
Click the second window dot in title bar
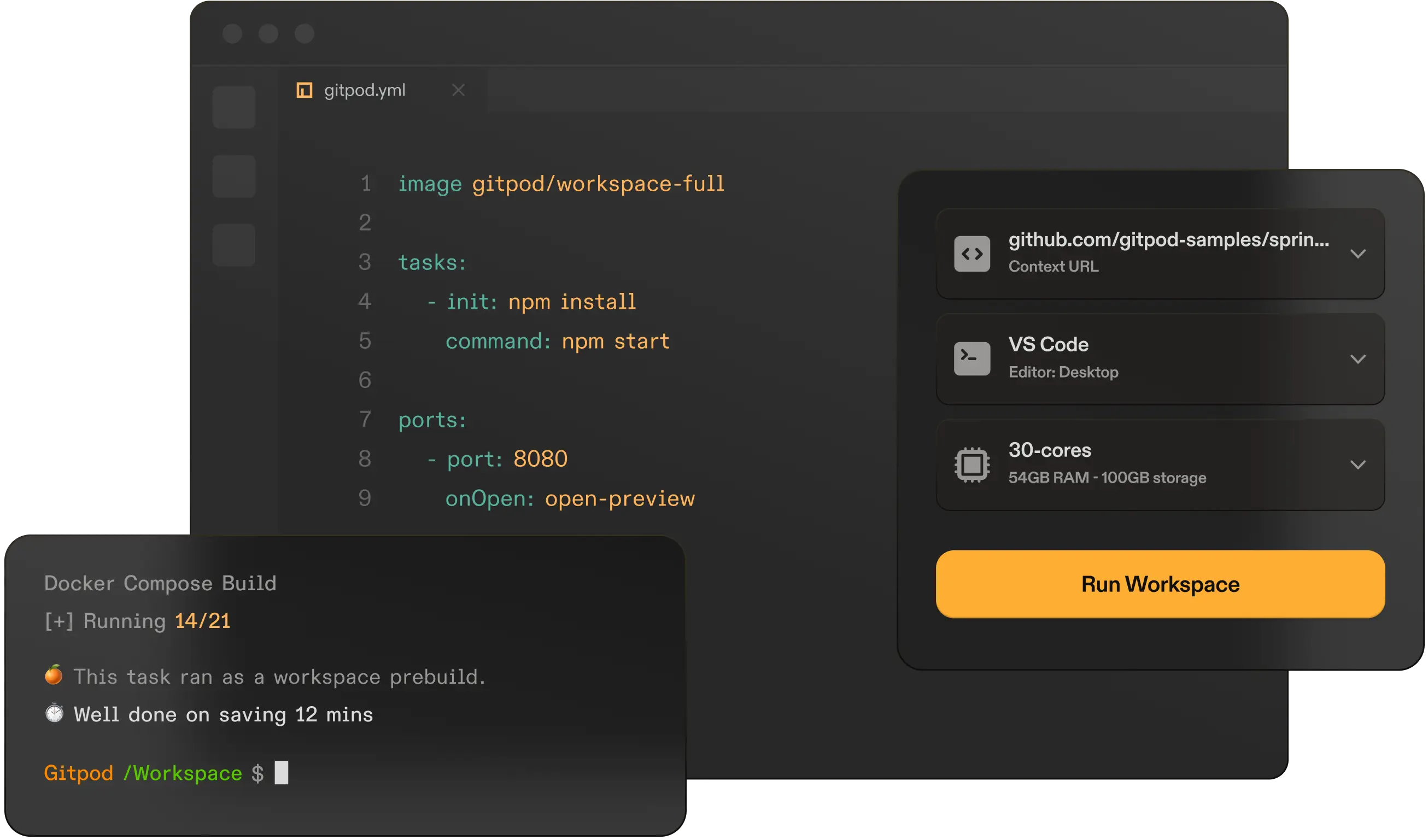click(x=268, y=33)
